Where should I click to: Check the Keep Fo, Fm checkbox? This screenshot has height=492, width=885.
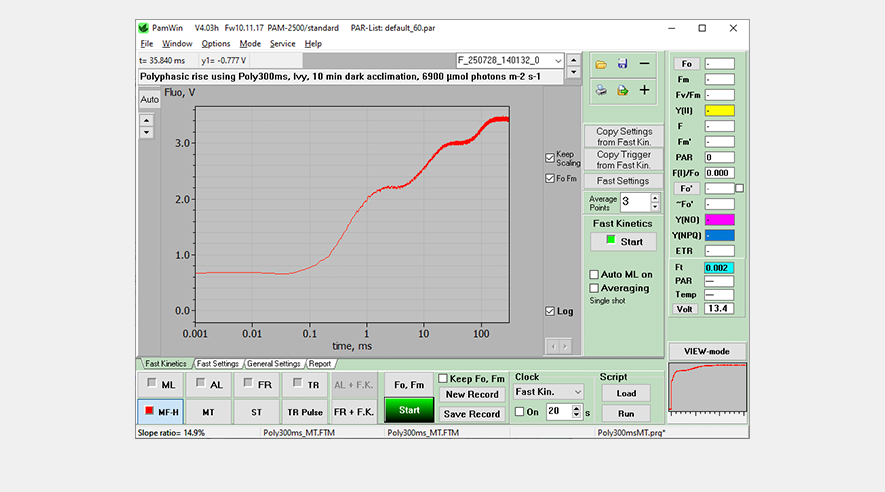pos(443,379)
